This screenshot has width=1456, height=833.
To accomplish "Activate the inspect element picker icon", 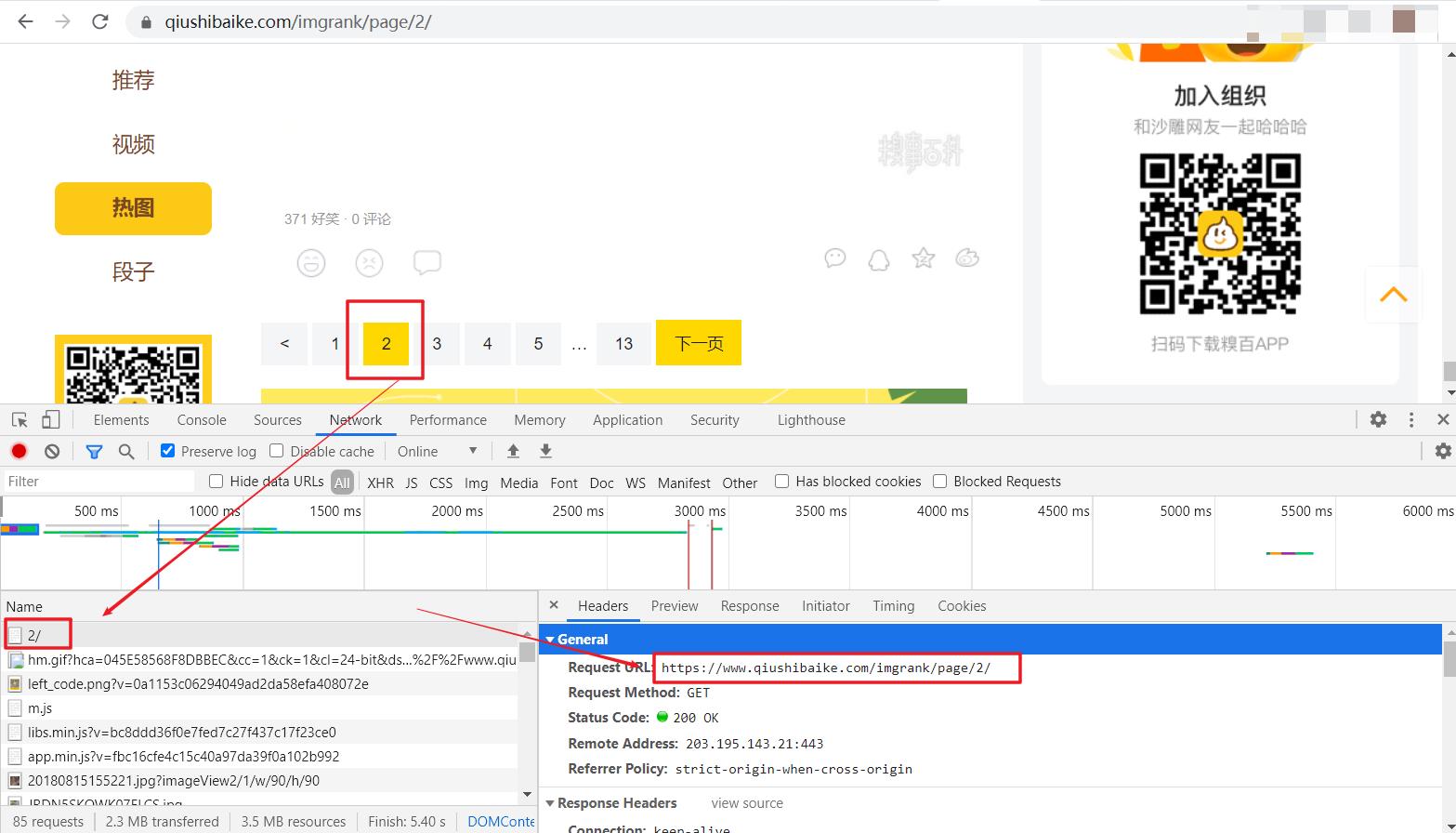I will pyautogui.click(x=20, y=420).
